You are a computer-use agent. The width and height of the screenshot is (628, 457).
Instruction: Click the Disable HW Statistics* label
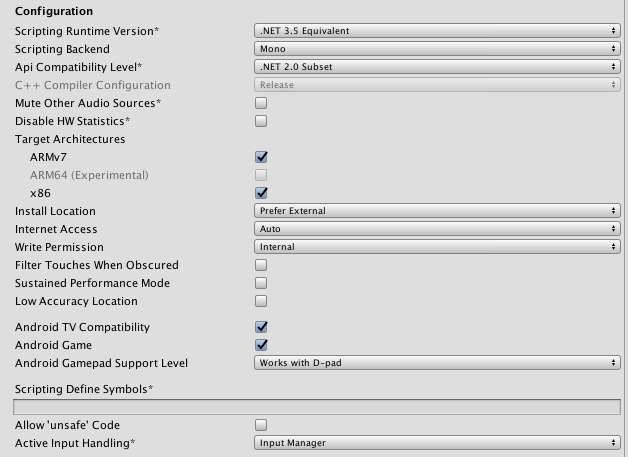tap(72, 121)
